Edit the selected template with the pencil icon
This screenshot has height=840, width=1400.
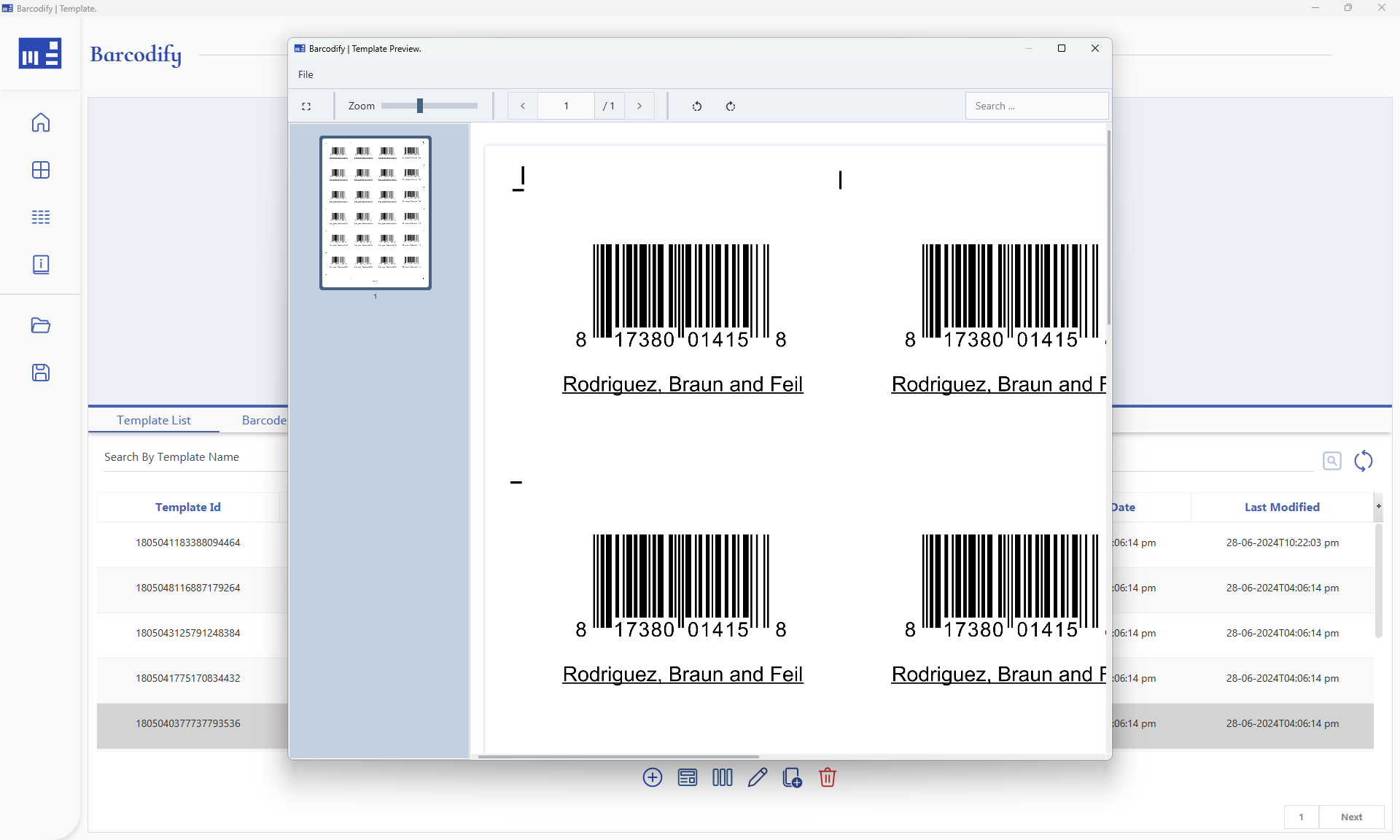click(x=756, y=777)
